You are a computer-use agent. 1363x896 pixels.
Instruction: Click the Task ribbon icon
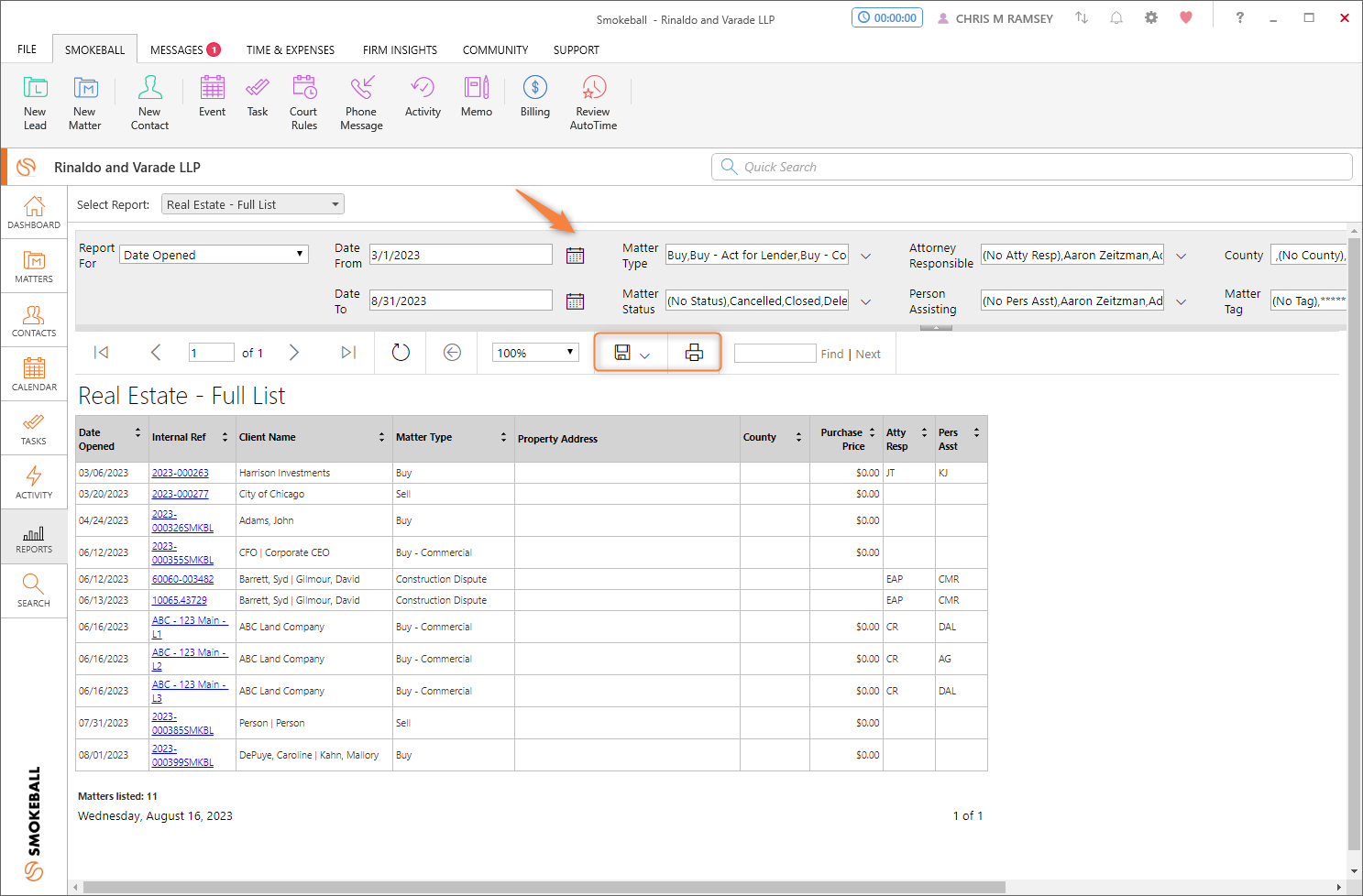tap(258, 96)
